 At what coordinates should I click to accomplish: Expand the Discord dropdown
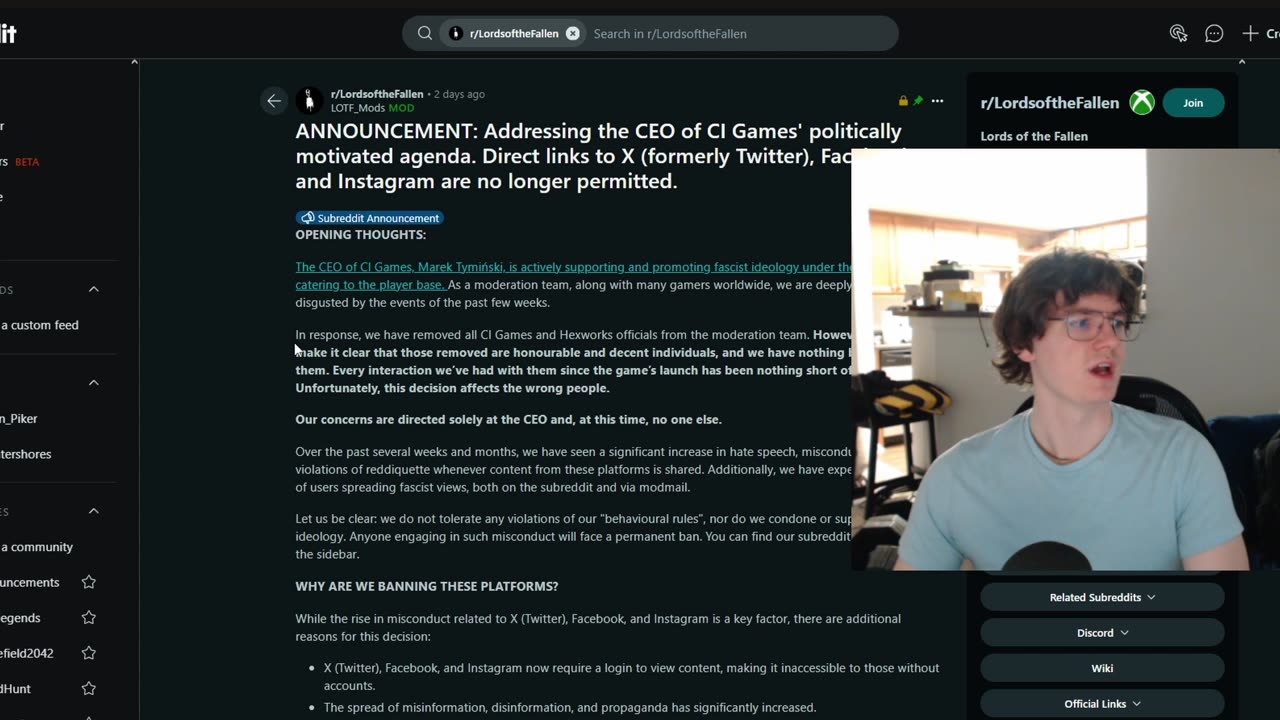coord(1102,632)
